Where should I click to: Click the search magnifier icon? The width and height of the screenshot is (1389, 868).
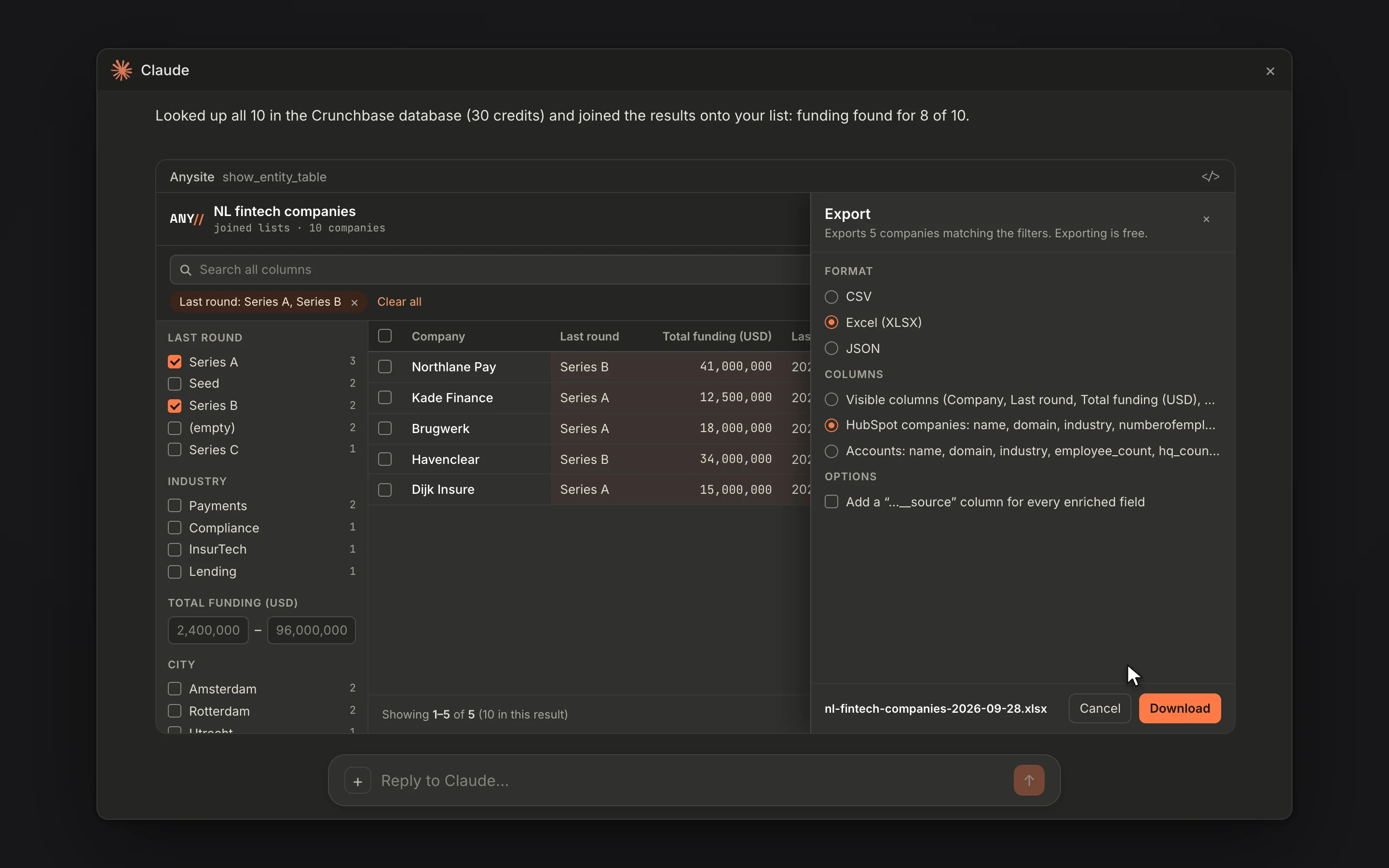pyautogui.click(x=185, y=270)
